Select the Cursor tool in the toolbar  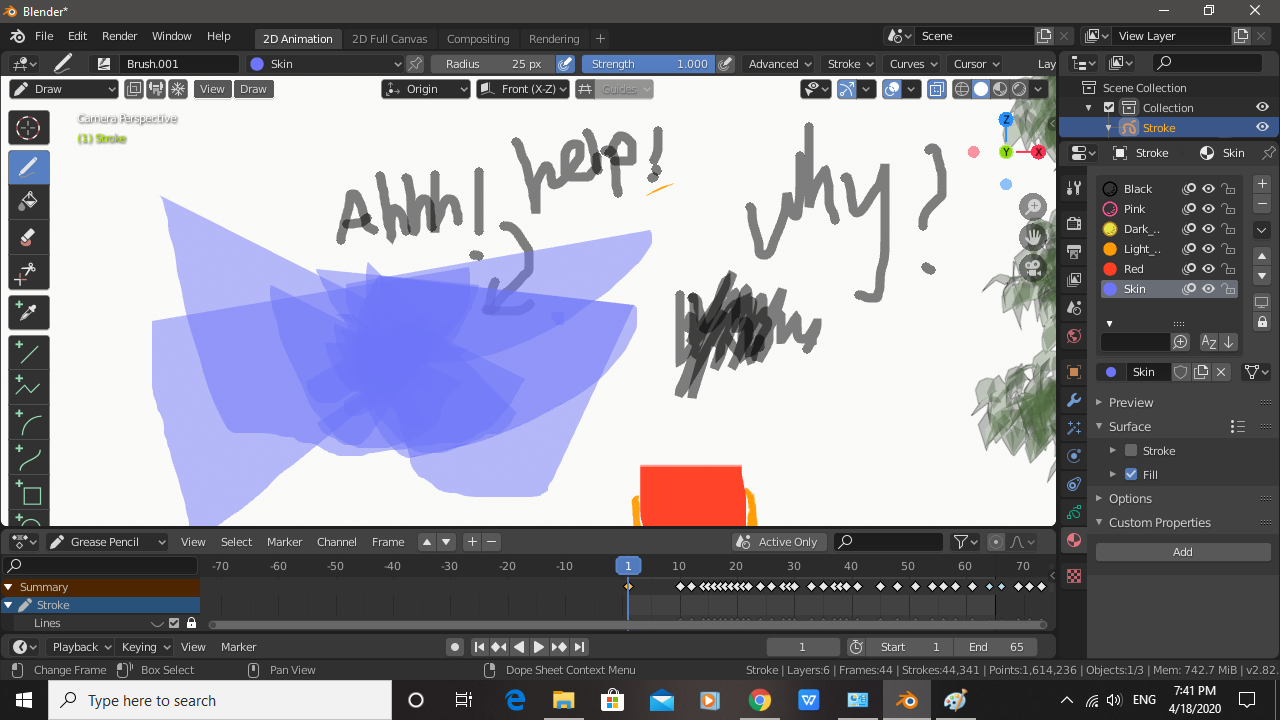(x=28, y=128)
